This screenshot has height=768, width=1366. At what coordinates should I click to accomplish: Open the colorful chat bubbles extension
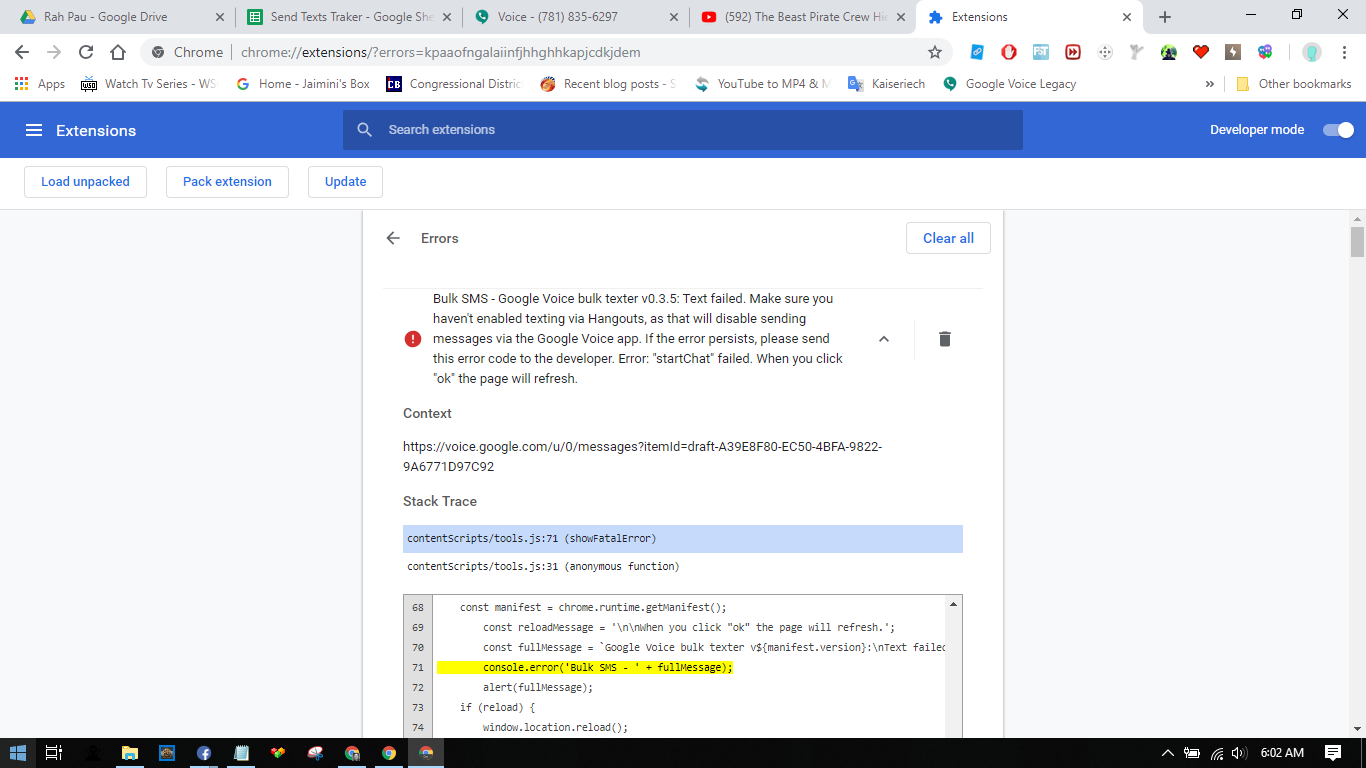tap(1265, 52)
